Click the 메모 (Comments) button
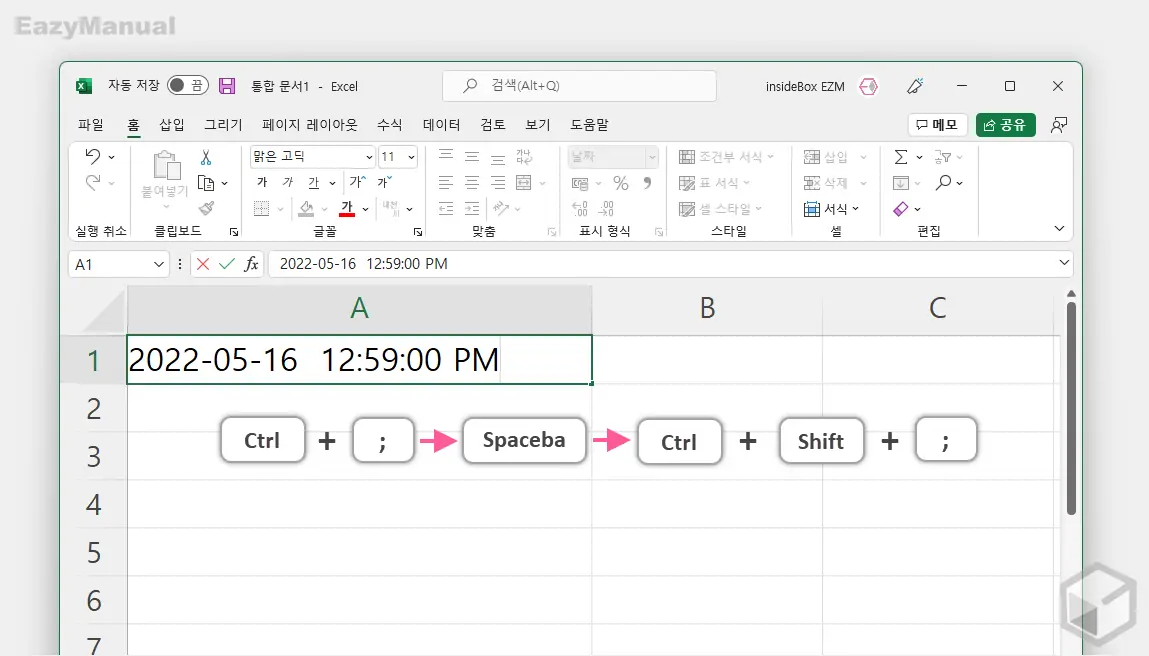This screenshot has width=1149, height=656. point(936,124)
